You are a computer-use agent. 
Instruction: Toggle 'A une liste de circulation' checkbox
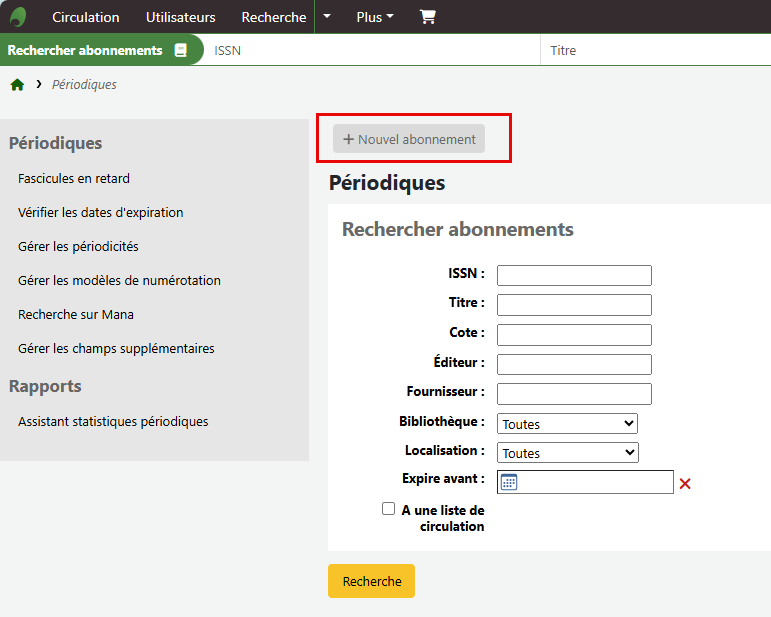click(x=388, y=509)
